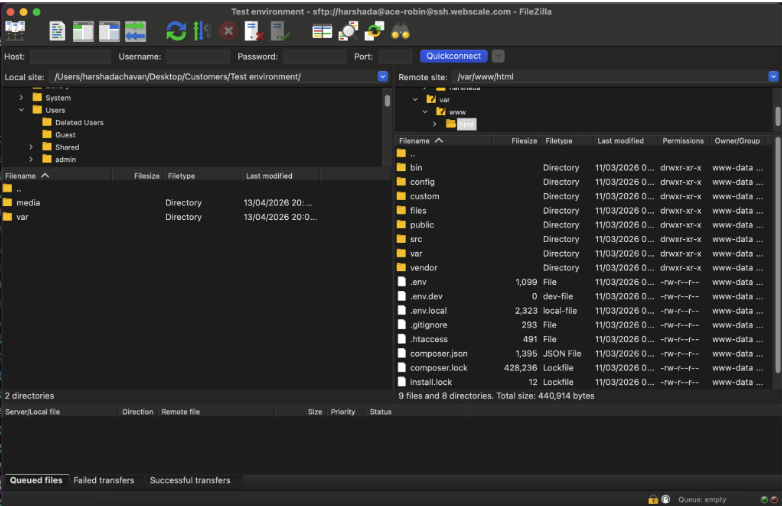Select the local var directory row

click(196, 217)
